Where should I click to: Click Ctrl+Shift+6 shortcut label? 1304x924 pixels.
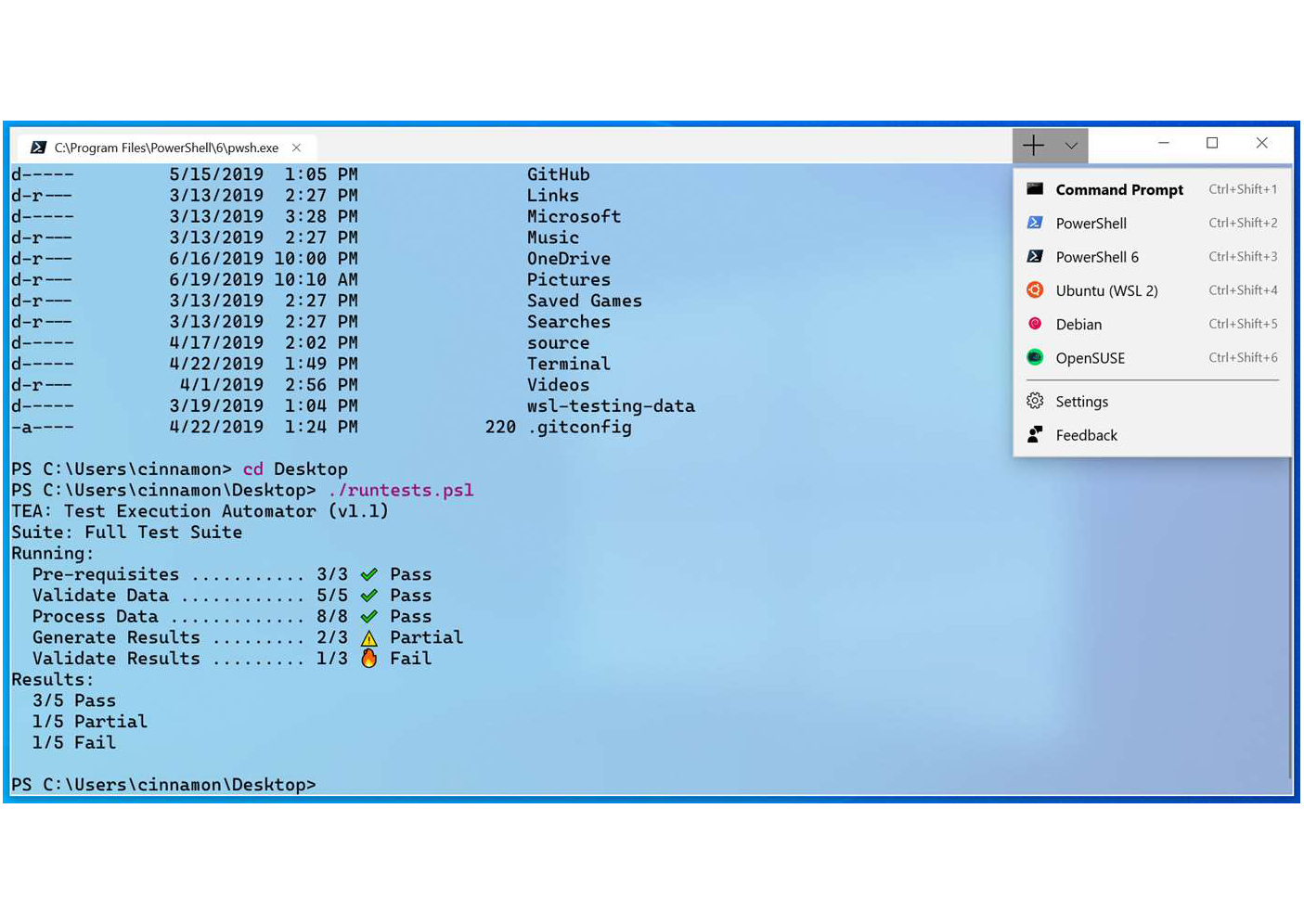[1243, 358]
